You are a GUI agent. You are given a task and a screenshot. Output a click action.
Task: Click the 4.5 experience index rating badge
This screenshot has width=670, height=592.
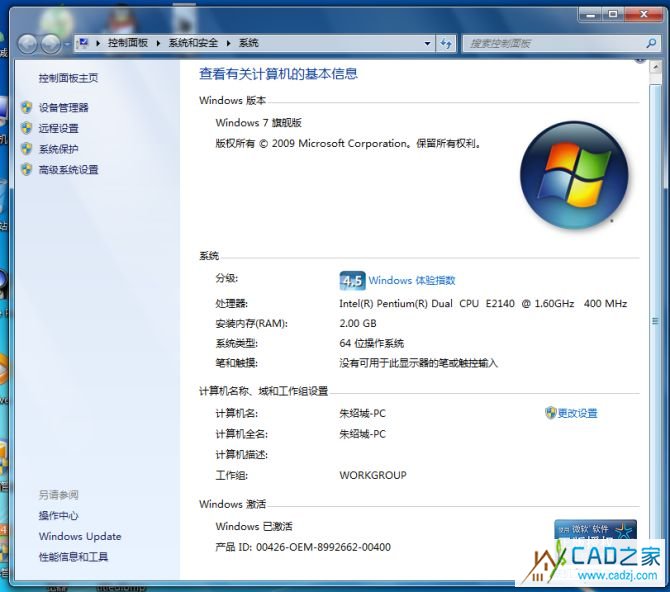(352, 281)
